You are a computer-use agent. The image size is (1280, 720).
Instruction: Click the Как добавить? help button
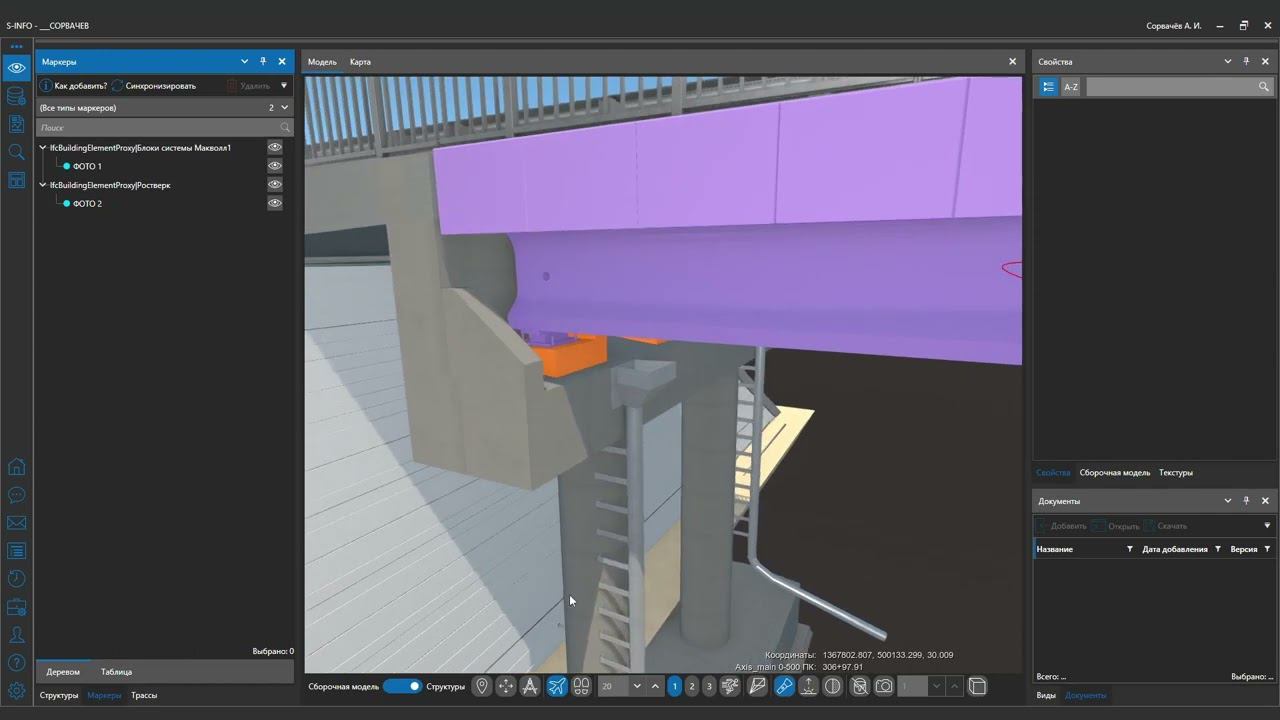[73, 86]
